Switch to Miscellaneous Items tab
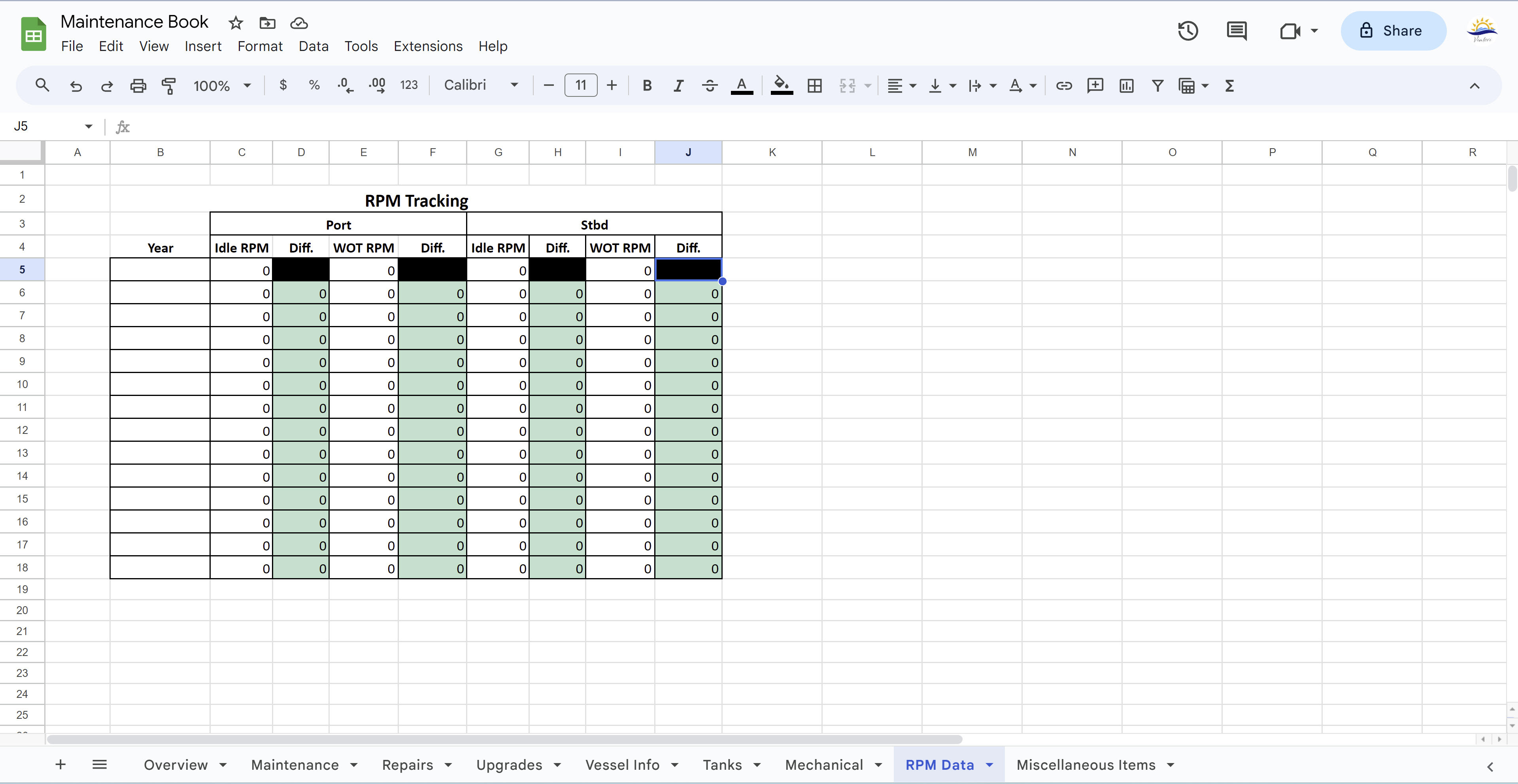The height and width of the screenshot is (784, 1518). pos(1086,765)
